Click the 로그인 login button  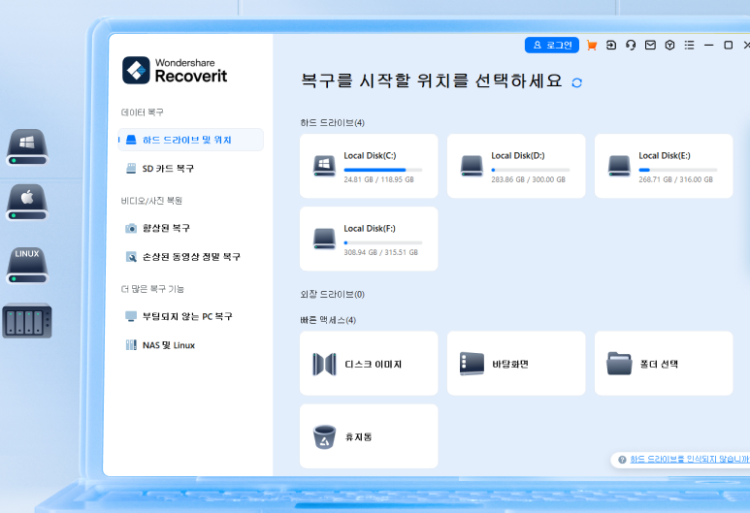tap(551, 45)
